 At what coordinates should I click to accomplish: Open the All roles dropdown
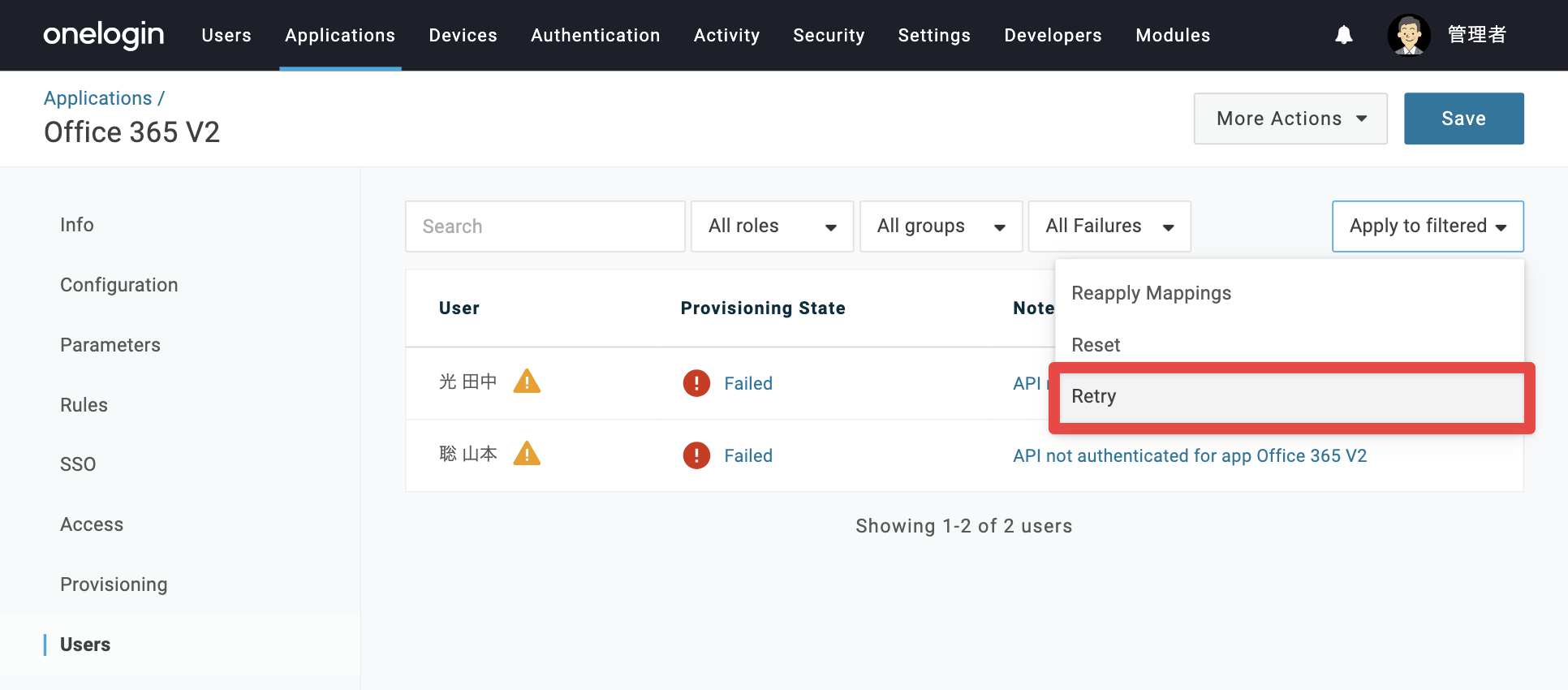tap(772, 226)
